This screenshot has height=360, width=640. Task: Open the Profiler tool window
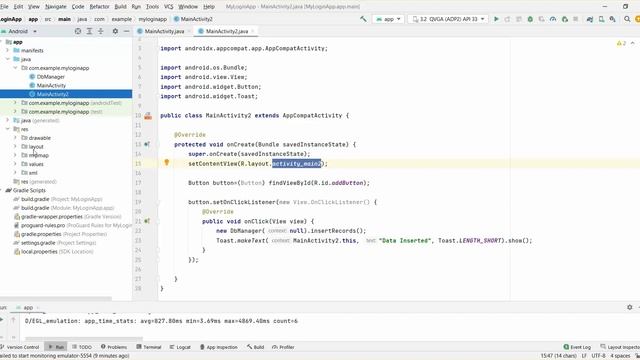click(283, 347)
